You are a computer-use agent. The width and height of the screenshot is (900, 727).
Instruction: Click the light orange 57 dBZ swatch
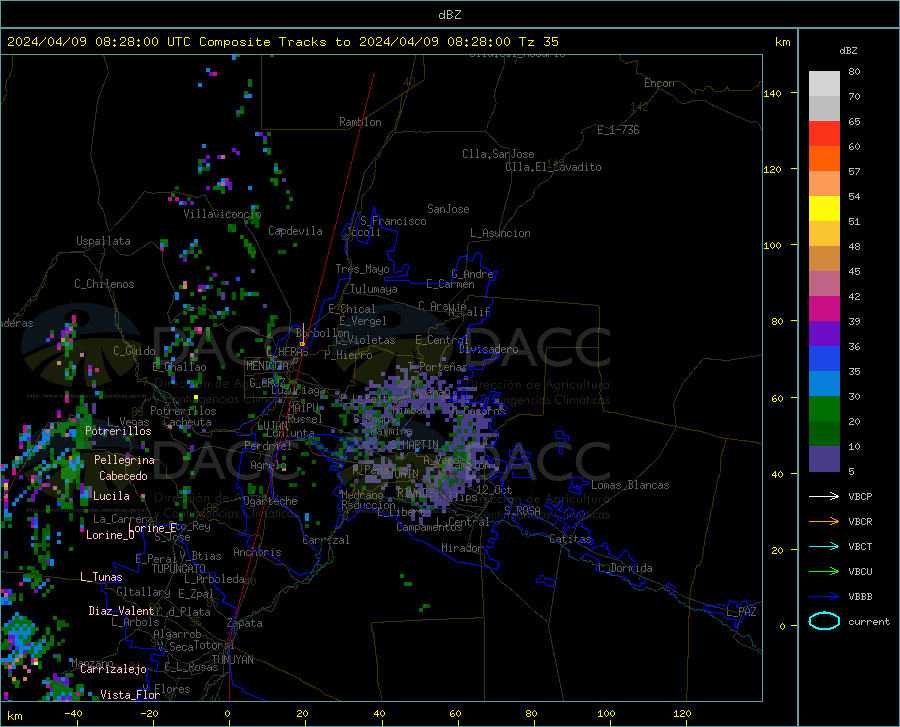click(824, 184)
